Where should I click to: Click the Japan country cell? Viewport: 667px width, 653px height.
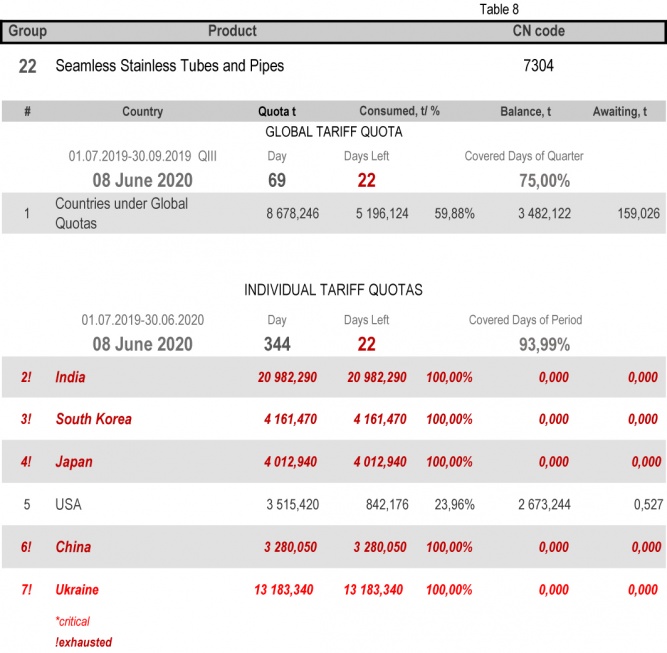coord(75,462)
